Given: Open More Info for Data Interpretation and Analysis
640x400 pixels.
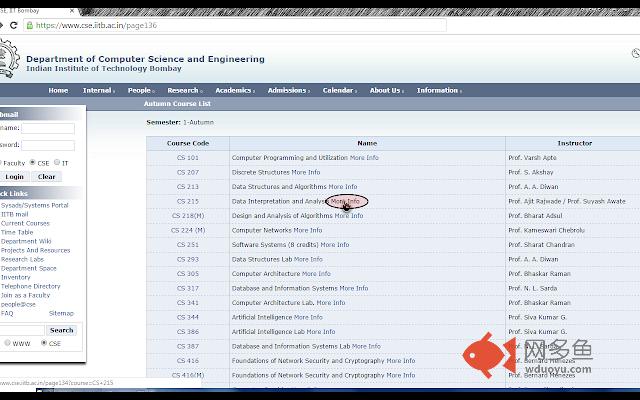Looking at the screenshot, I should pyautogui.click(x=345, y=201).
